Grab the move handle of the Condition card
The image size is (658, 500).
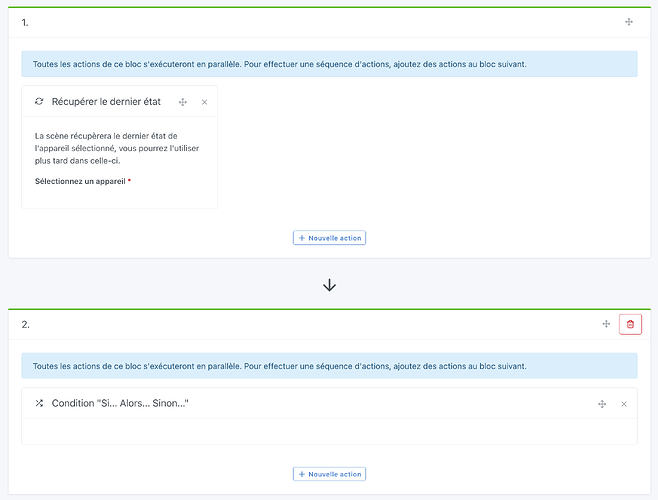click(x=602, y=404)
